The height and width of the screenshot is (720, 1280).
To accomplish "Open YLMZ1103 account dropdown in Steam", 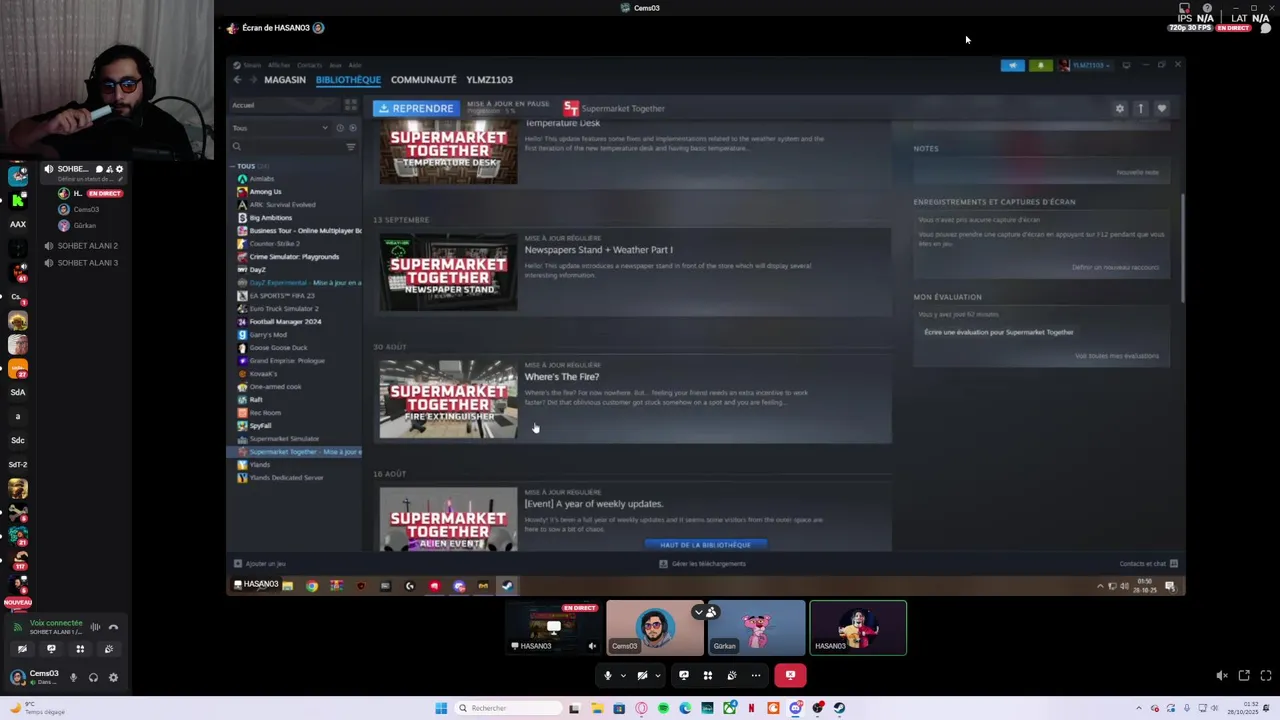I will point(1085,65).
